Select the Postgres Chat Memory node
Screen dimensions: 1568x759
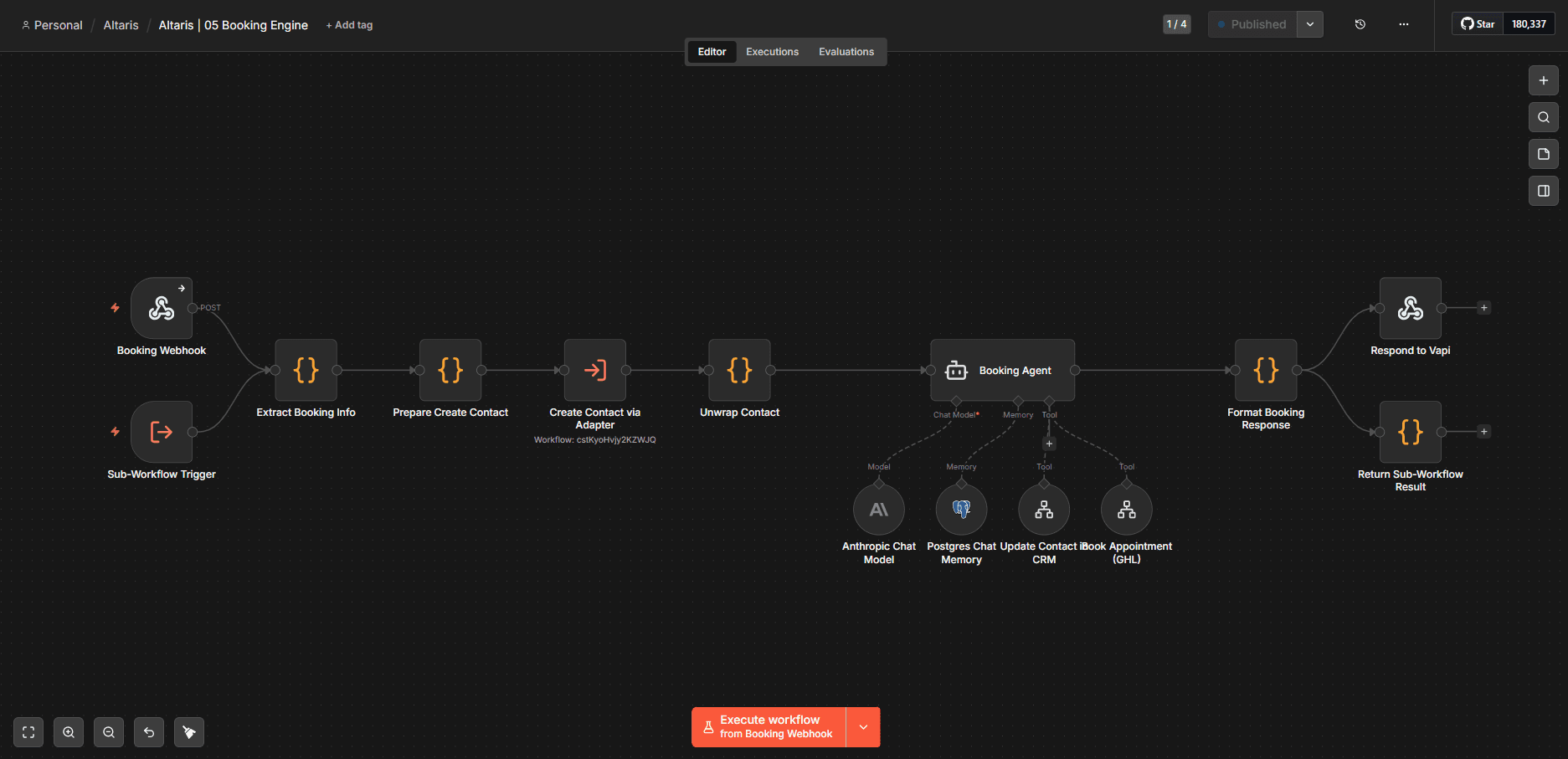coord(960,509)
